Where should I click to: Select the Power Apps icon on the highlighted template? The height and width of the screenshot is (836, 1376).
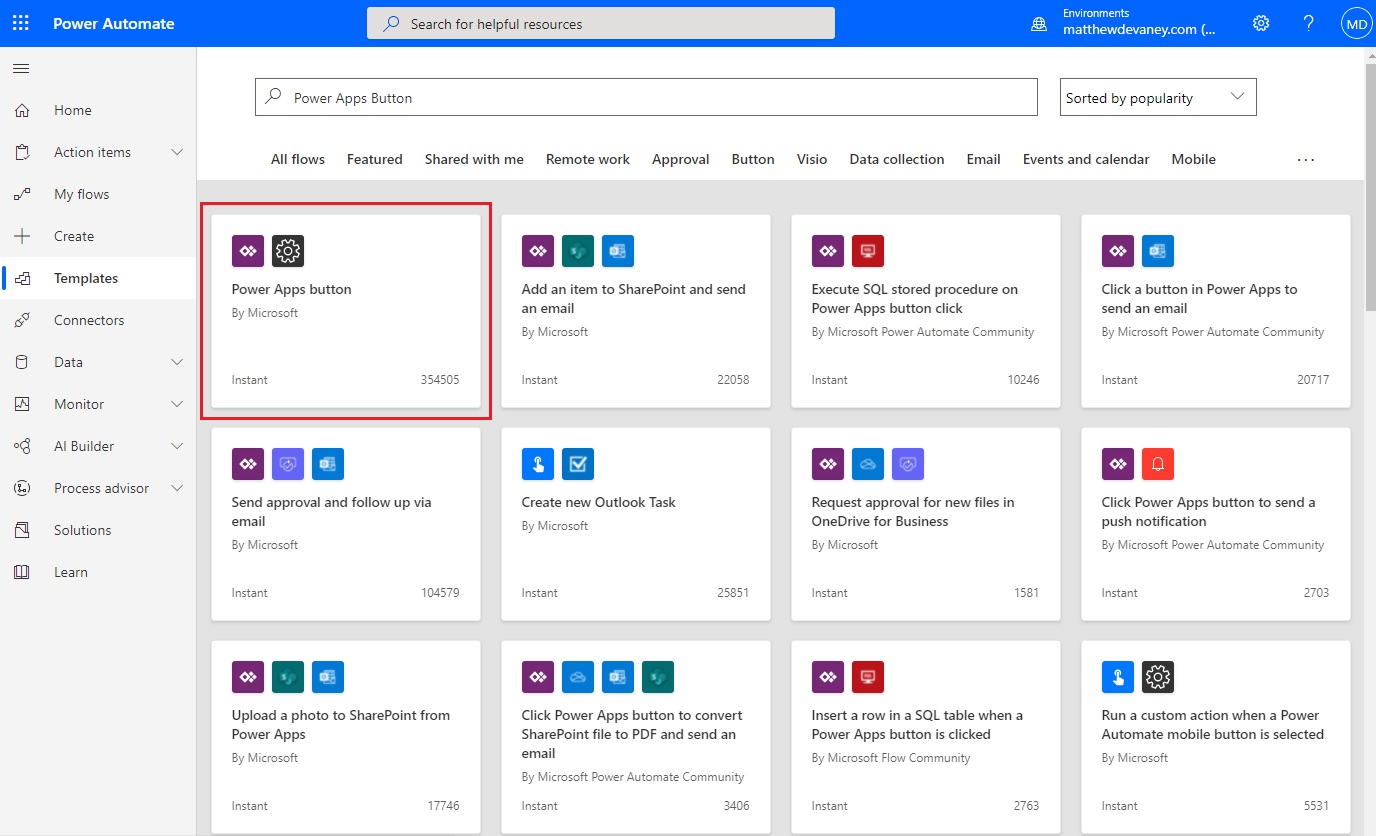(x=247, y=251)
